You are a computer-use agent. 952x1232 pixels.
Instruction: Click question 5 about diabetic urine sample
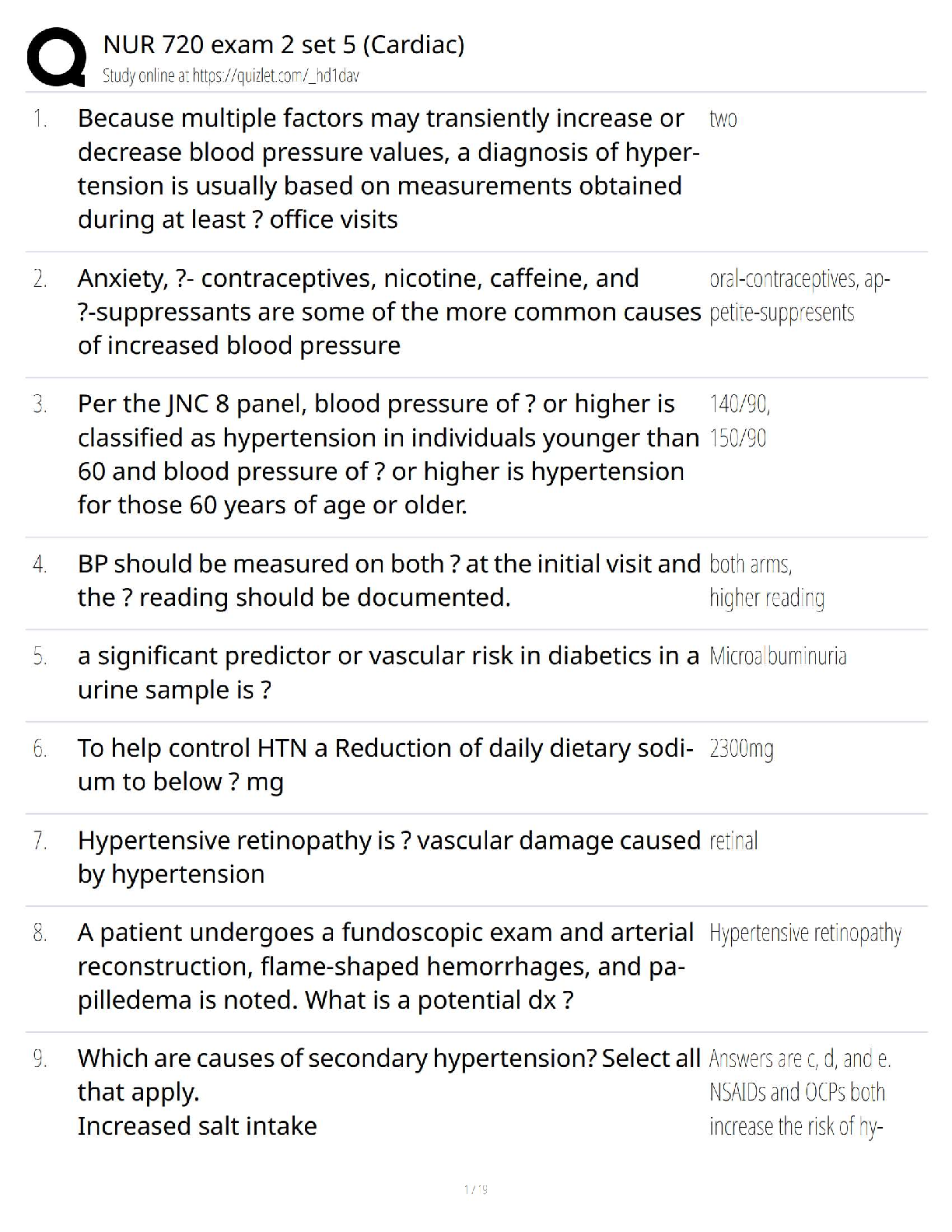pyautogui.click(x=387, y=673)
